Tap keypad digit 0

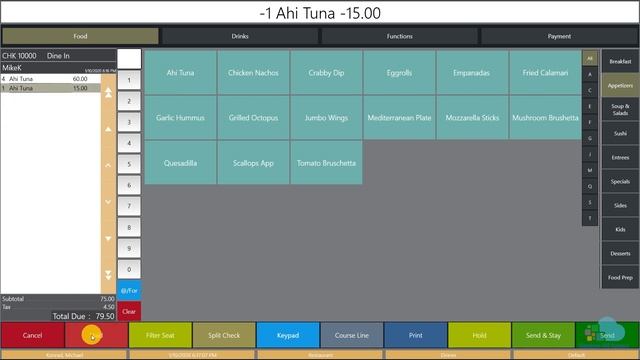(129, 269)
